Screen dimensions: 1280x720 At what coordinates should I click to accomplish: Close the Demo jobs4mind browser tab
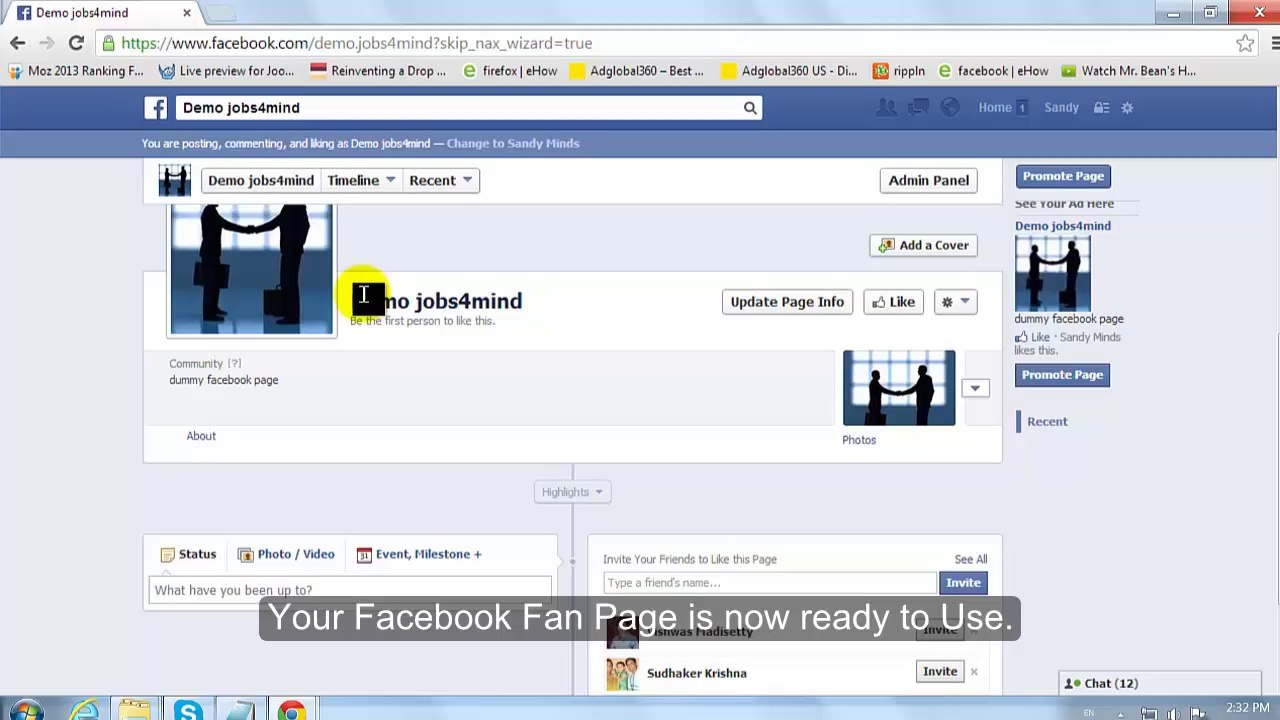(x=186, y=13)
